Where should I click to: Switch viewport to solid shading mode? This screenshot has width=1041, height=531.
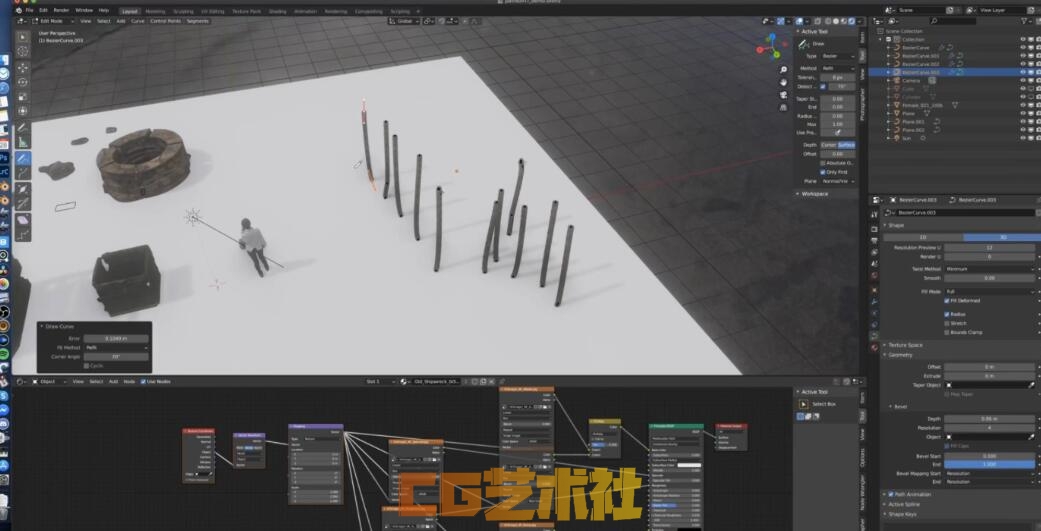coord(835,21)
